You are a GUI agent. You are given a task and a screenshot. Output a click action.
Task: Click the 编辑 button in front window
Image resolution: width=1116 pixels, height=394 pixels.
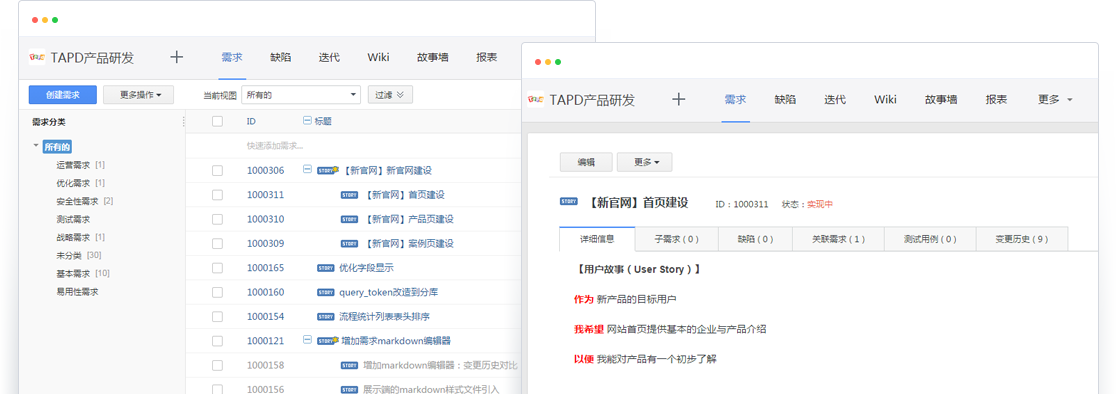coord(586,162)
